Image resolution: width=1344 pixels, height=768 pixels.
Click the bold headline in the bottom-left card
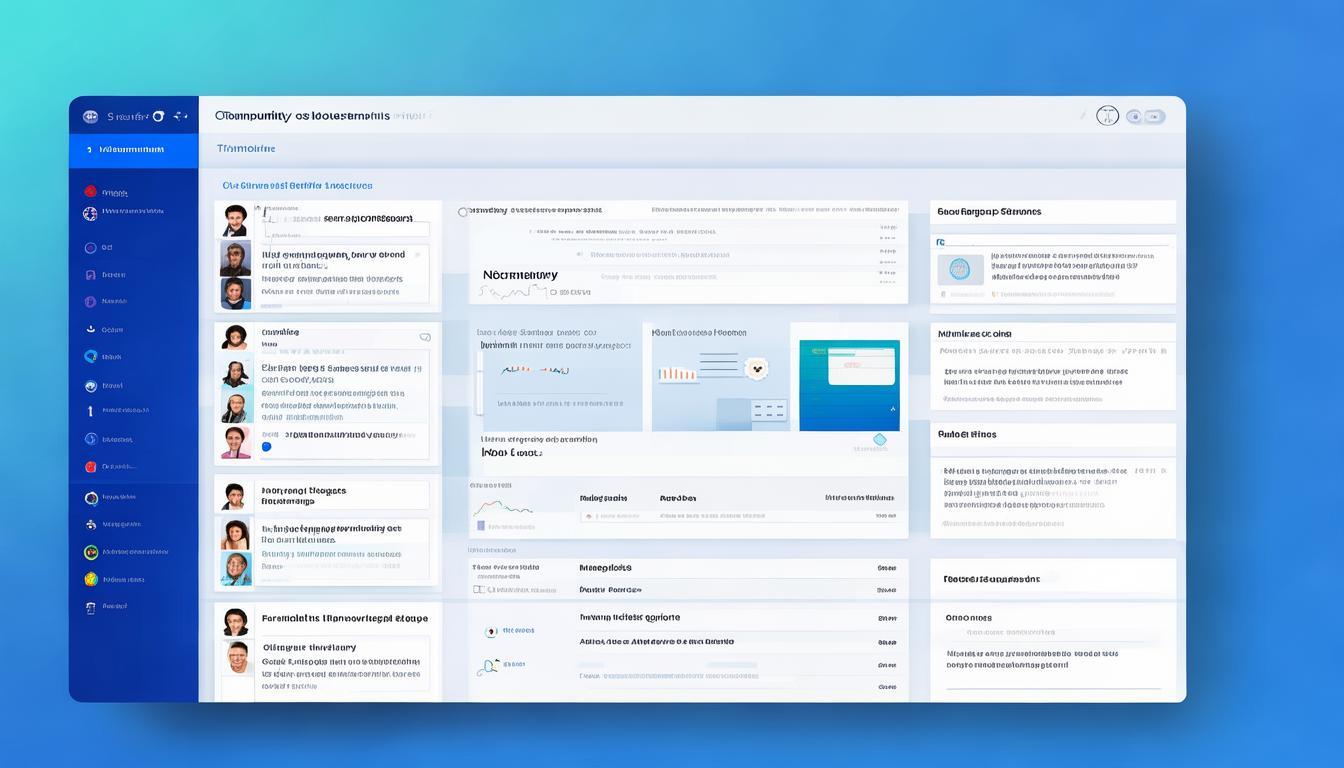click(344, 618)
